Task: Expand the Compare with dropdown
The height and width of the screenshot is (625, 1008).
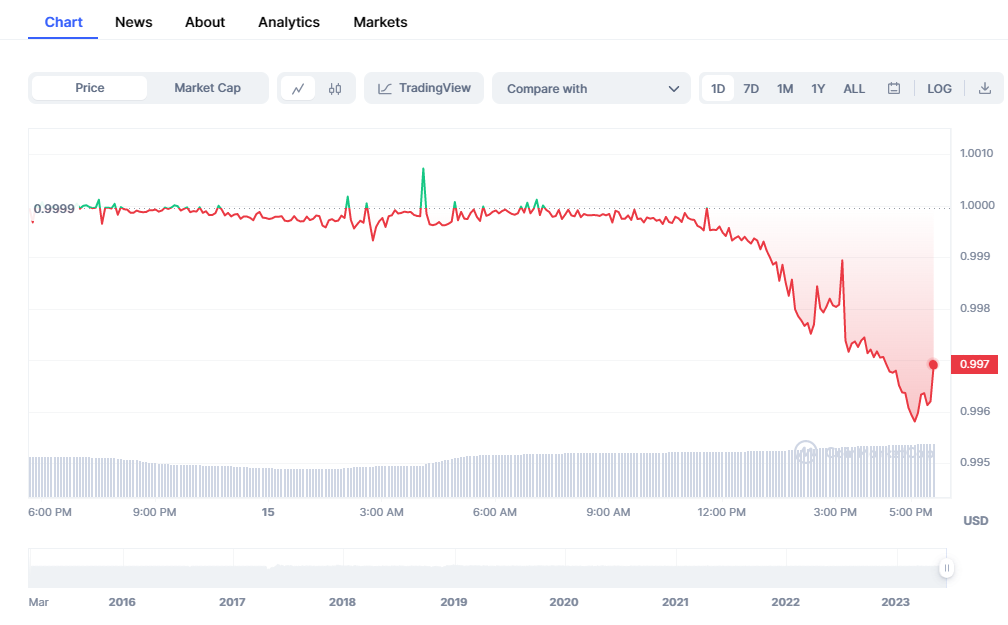Action: pos(591,89)
